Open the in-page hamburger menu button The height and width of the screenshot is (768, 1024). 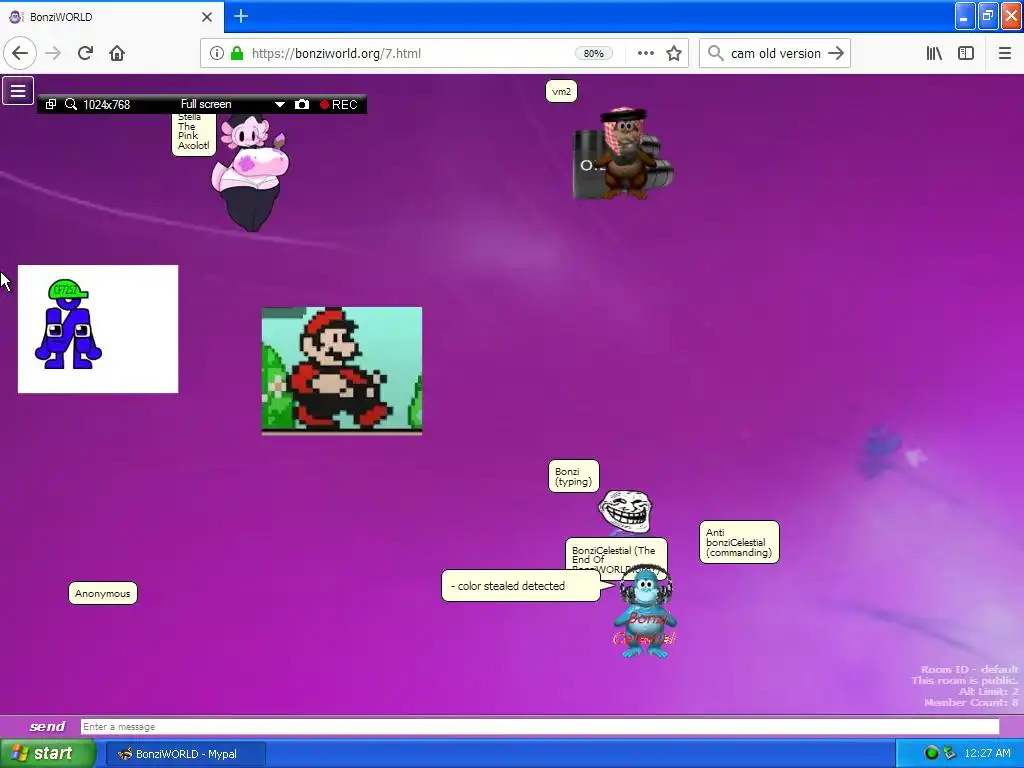[x=18, y=91]
